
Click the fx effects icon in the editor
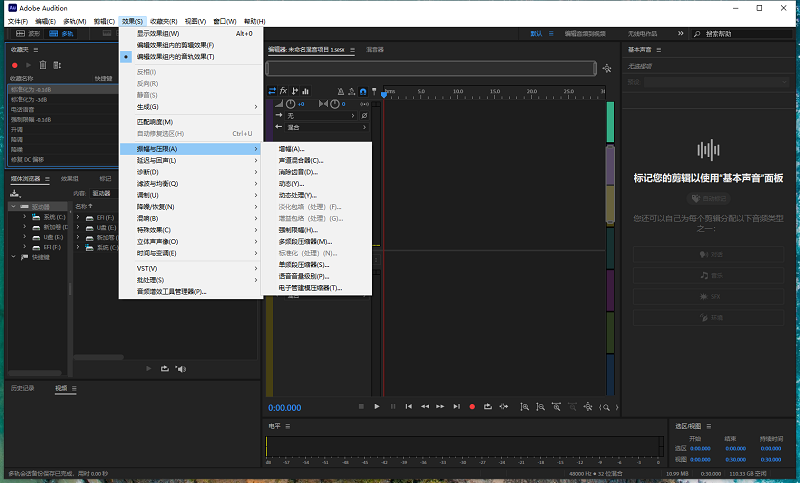tap(283, 92)
